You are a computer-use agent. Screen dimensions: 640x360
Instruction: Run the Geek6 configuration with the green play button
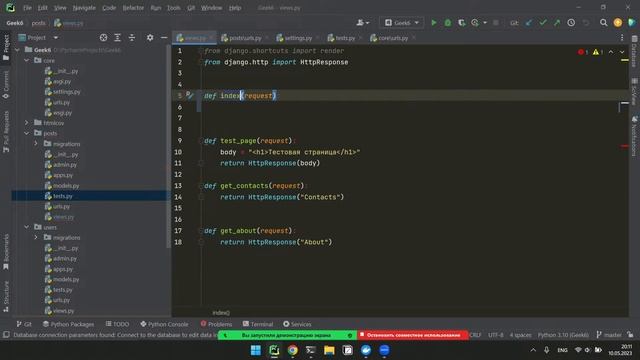coord(433,23)
